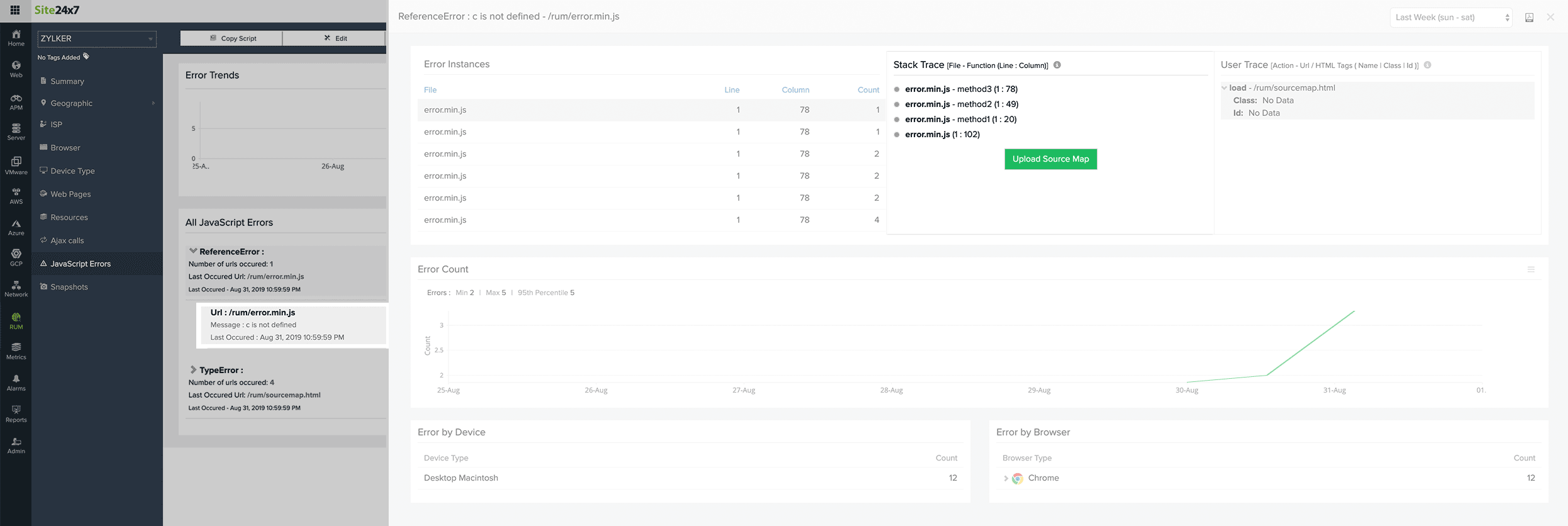Open the Alarms bell icon
Screen dimensions: 1568x526
pos(16,383)
